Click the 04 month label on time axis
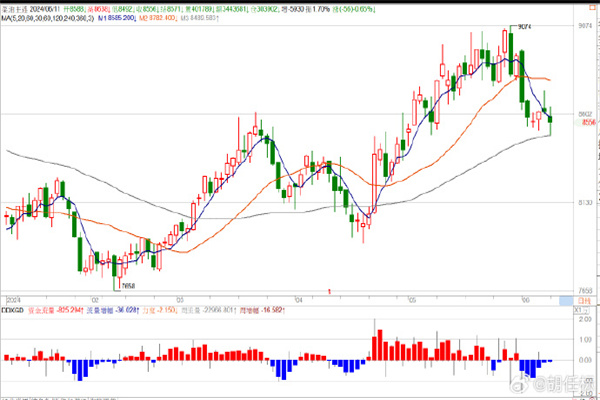 [x=298, y=299]
